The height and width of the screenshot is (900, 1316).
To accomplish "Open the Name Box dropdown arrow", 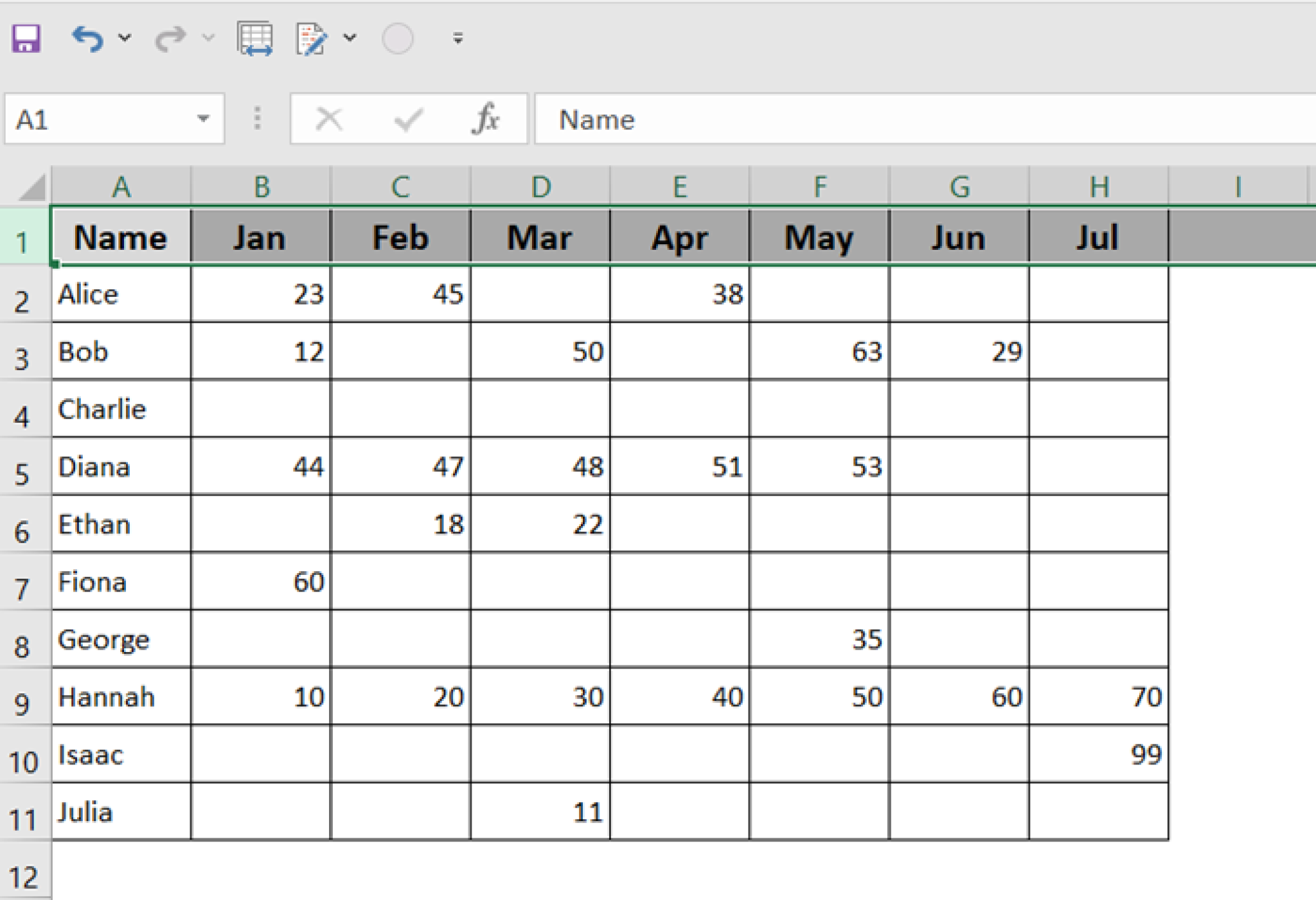I will click(204, 118).
